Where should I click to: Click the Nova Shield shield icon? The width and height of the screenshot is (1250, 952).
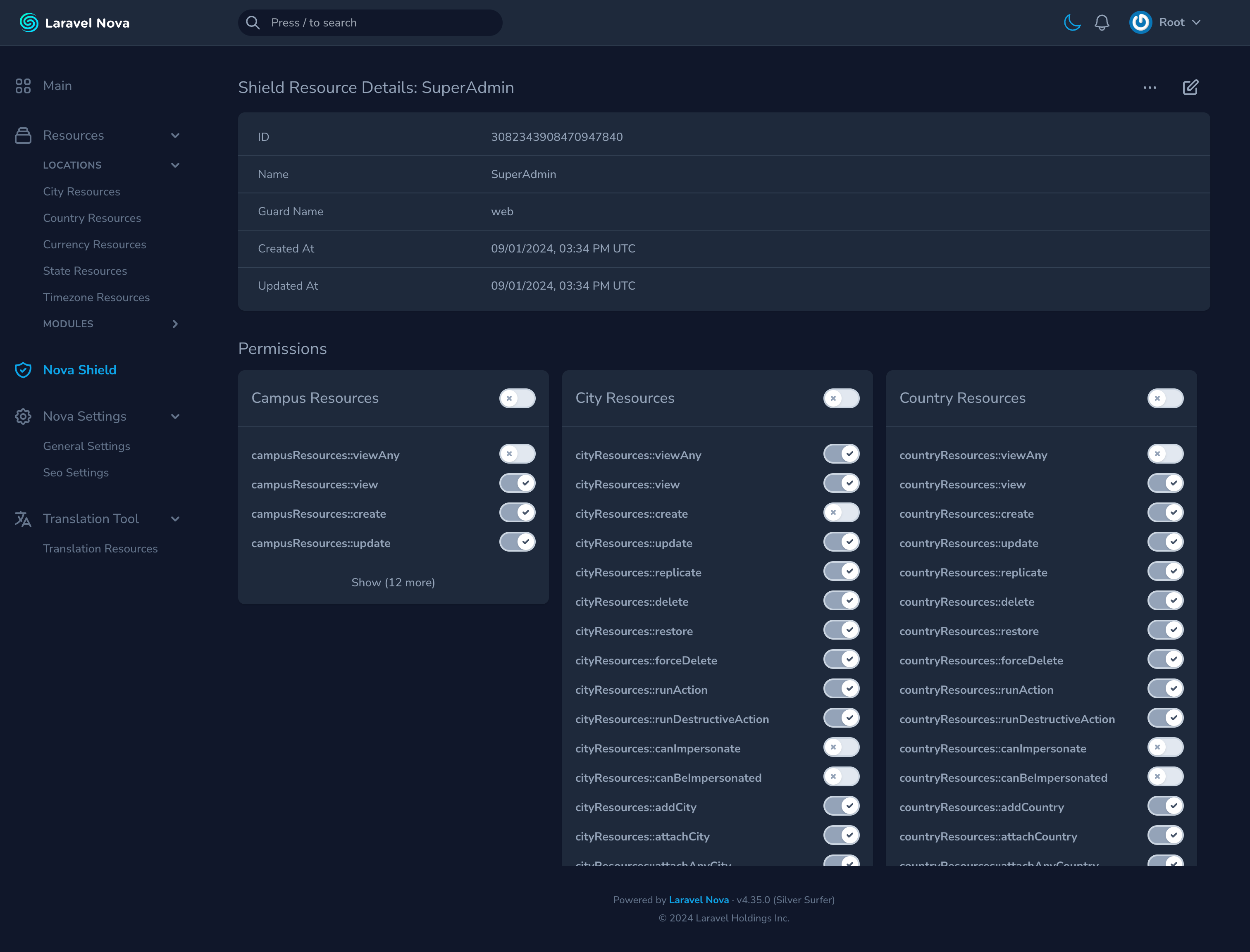tap(23, 370)
